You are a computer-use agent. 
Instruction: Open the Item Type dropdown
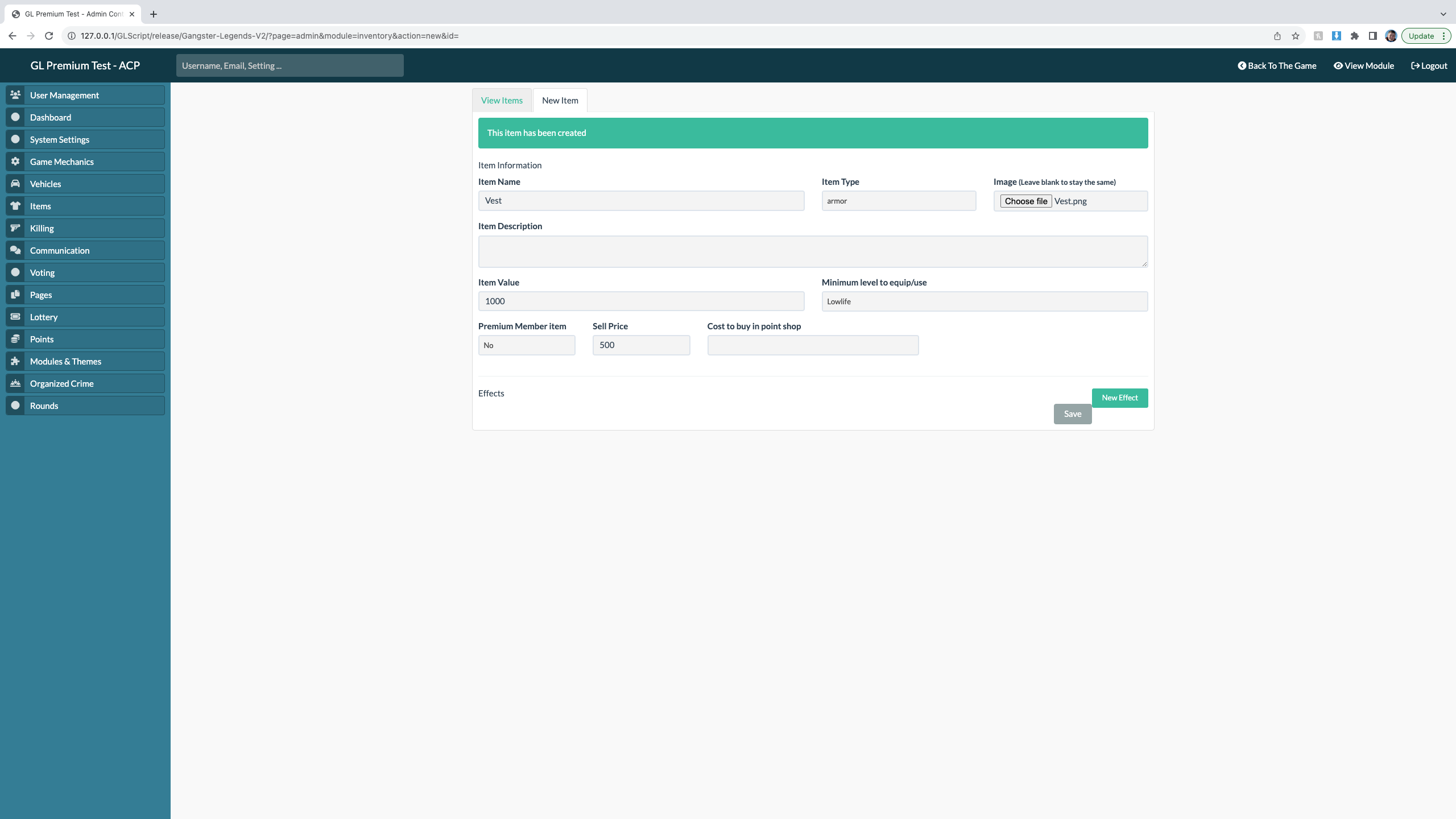(x=899, y=201)
